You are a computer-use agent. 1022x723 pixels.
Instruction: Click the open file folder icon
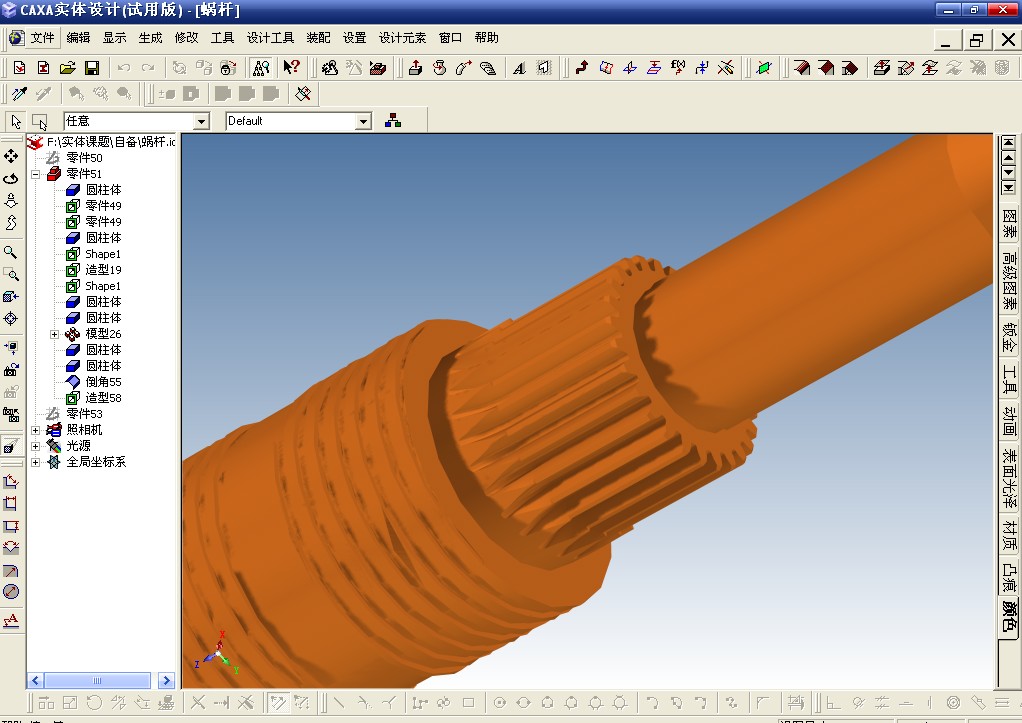pyautogui.click(x=68, y=67)
